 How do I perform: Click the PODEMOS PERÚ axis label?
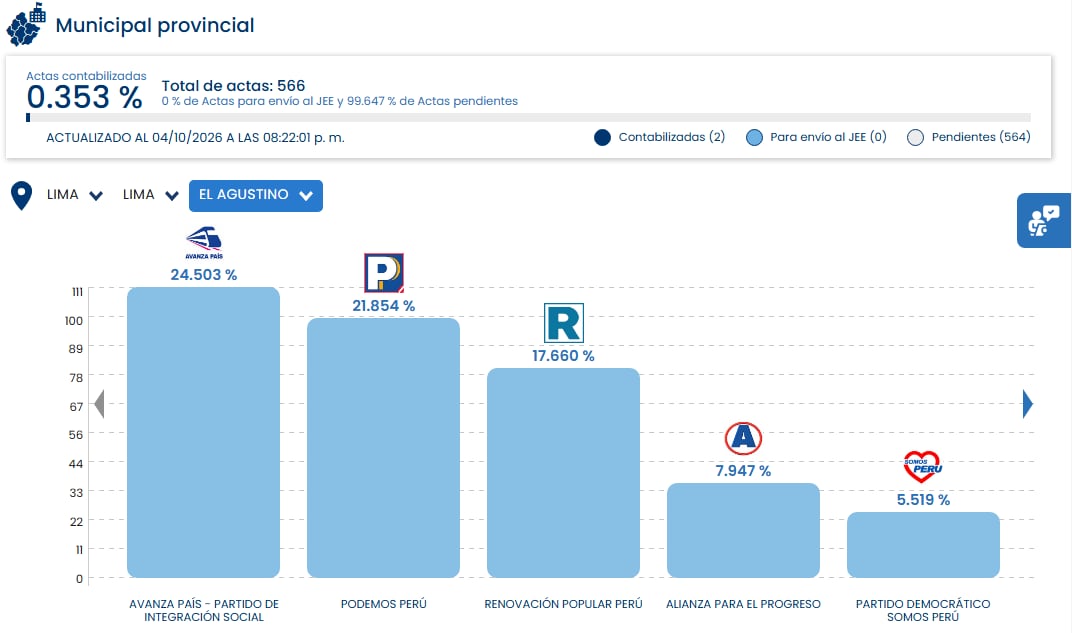click(x=384, y=604)
